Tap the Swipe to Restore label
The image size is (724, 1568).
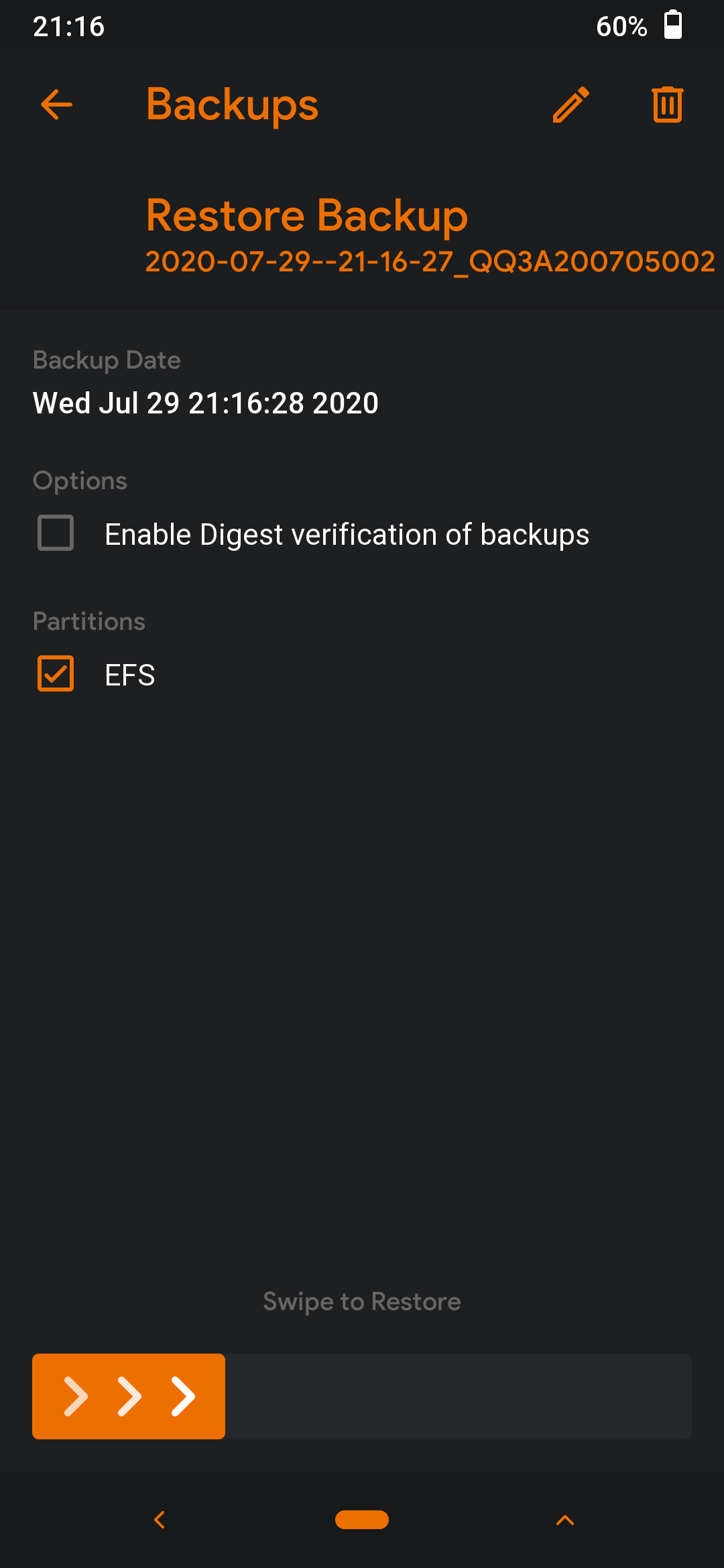[362, 1301]
